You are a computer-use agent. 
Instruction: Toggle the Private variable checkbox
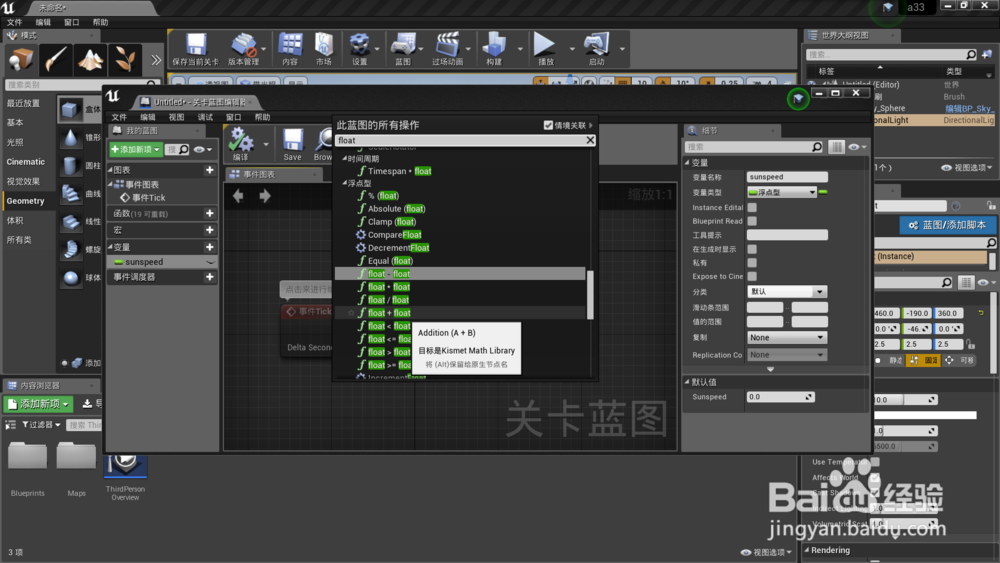(x=752, y=263)
